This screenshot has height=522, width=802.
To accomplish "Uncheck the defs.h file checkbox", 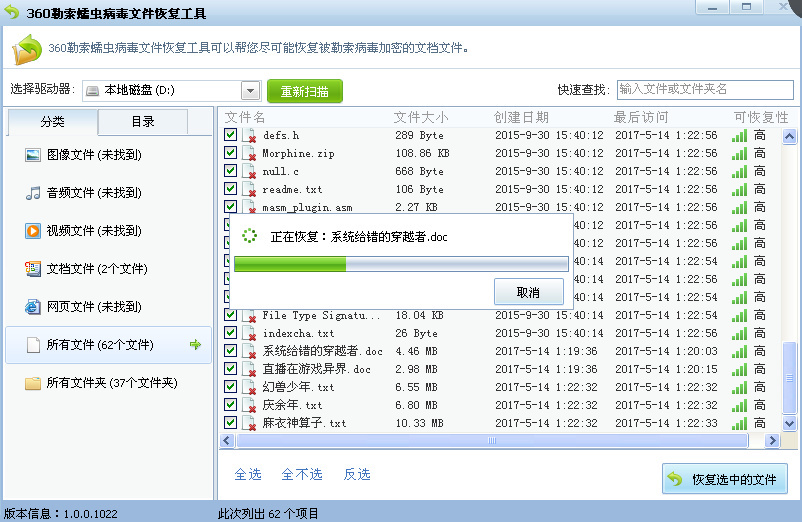I will click(x=230, y=135).
